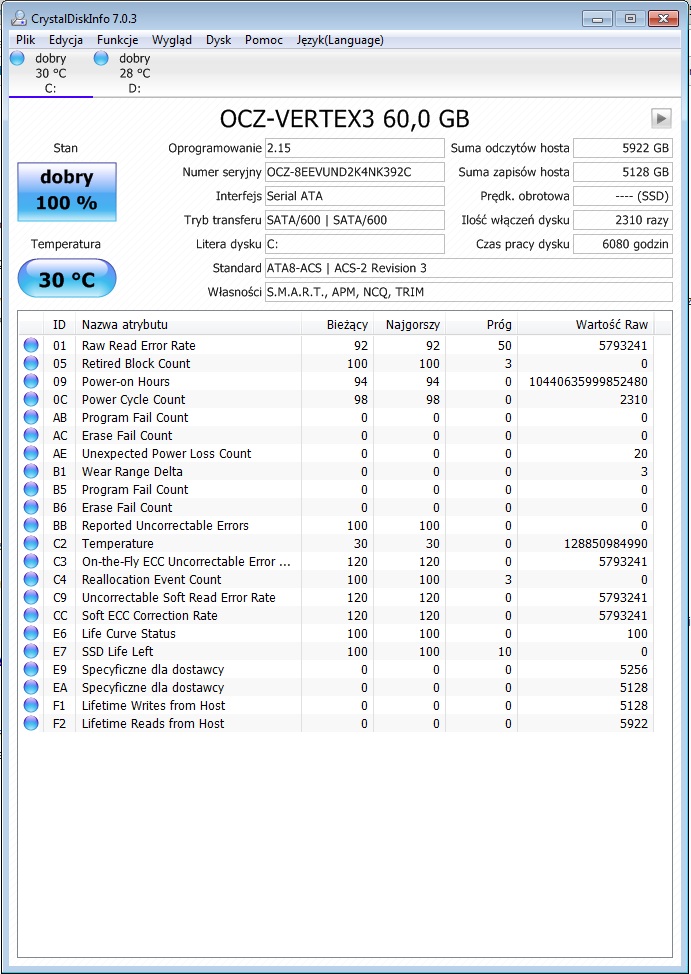This screenshot has width=691, height=974.
Task: Click the Interfejs field Serial ATA
Action: pyautogui.click(x=355, y=196)
